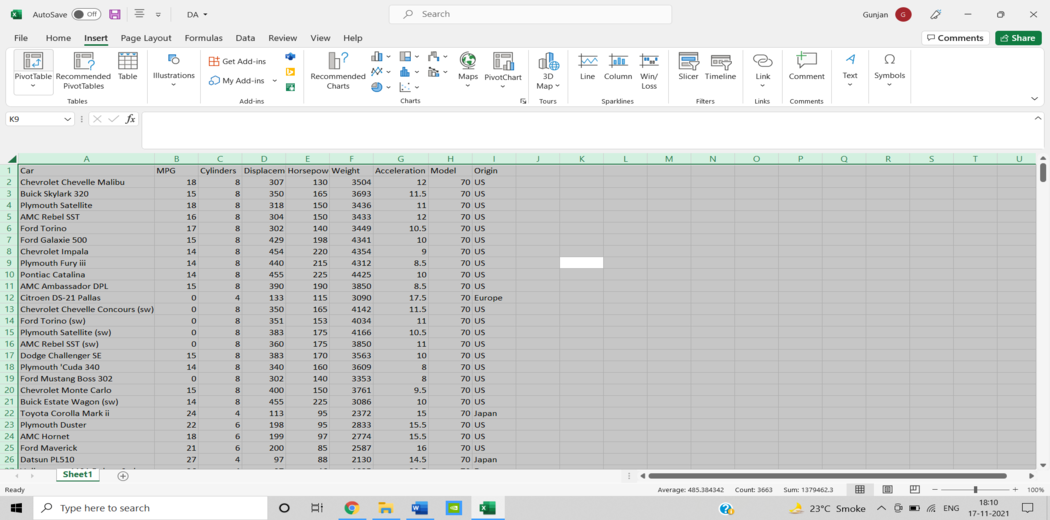Open Recommended PivotTables
This screenshot has width=1050, height=520.
click(x=84, y=71)
